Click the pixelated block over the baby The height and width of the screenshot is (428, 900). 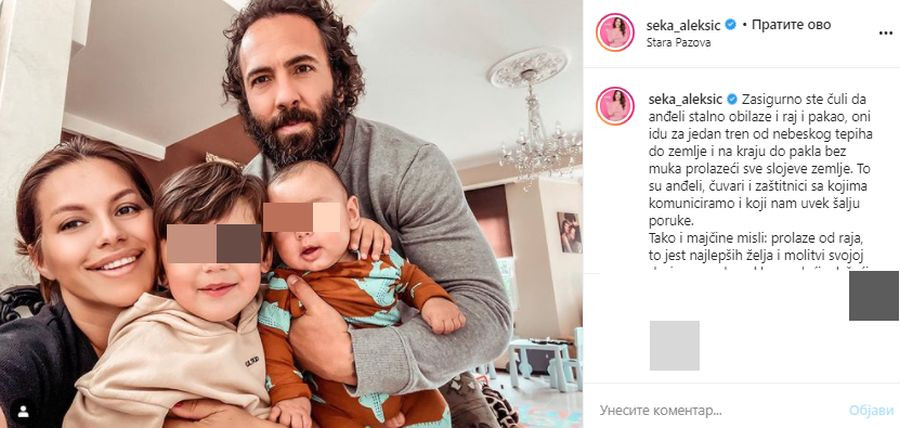pos(302,217)
